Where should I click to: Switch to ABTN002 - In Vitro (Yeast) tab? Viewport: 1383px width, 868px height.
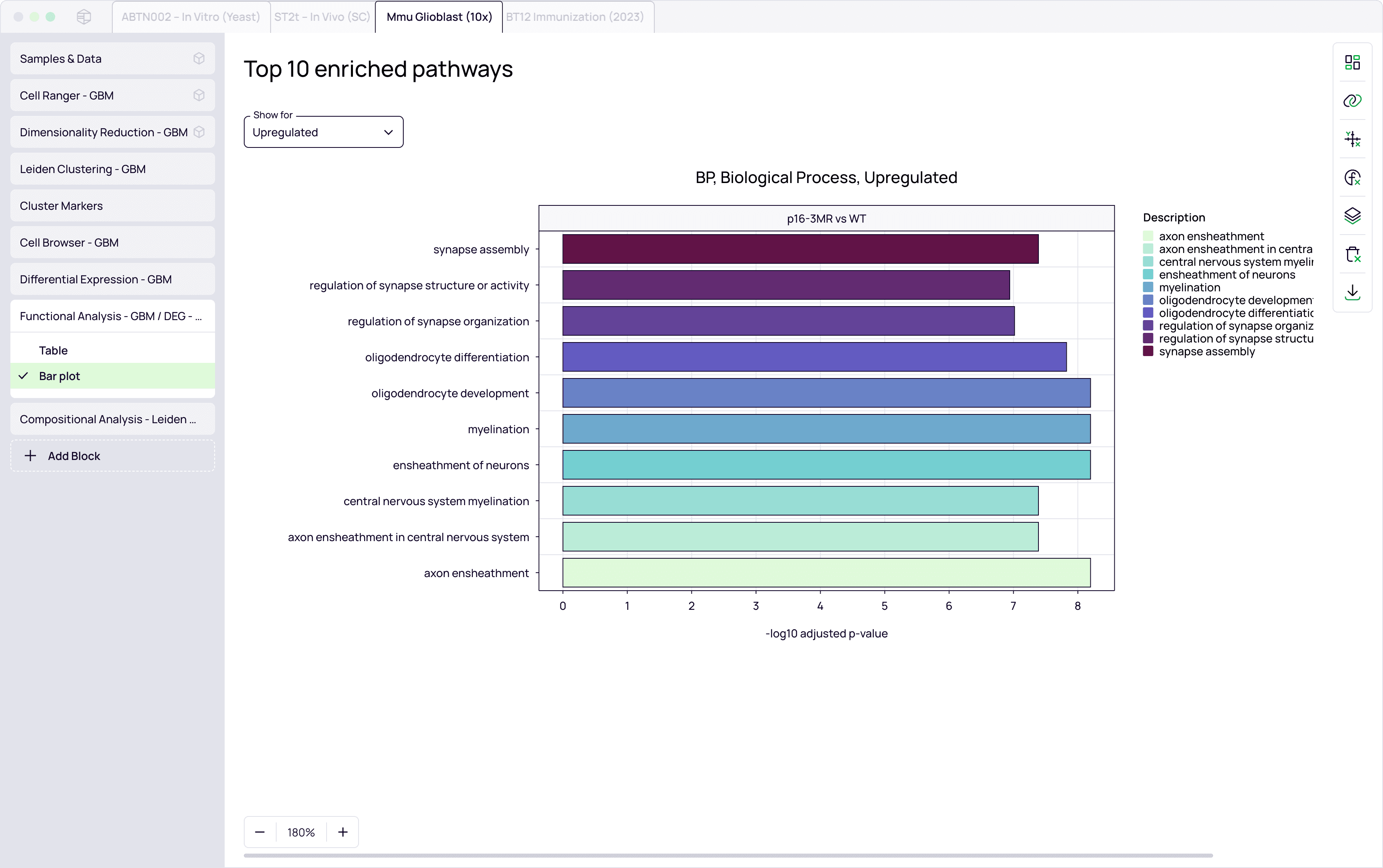point(191,17)
